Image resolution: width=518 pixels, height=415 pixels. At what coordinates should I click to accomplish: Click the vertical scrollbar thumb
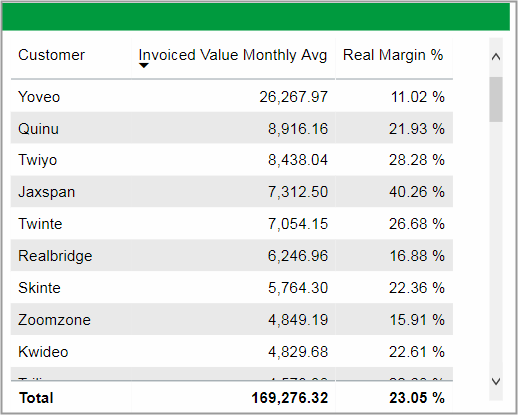click(496, 99)
